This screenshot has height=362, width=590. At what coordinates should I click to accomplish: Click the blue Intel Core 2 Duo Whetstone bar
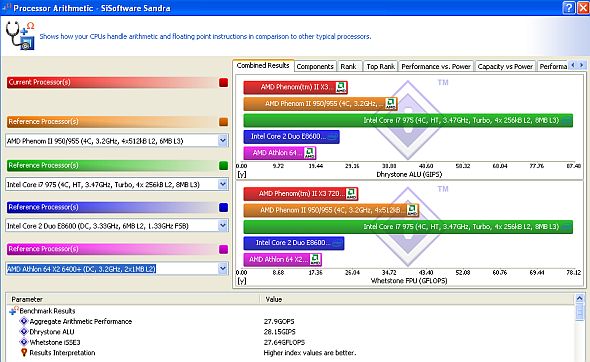coord(294,243)
